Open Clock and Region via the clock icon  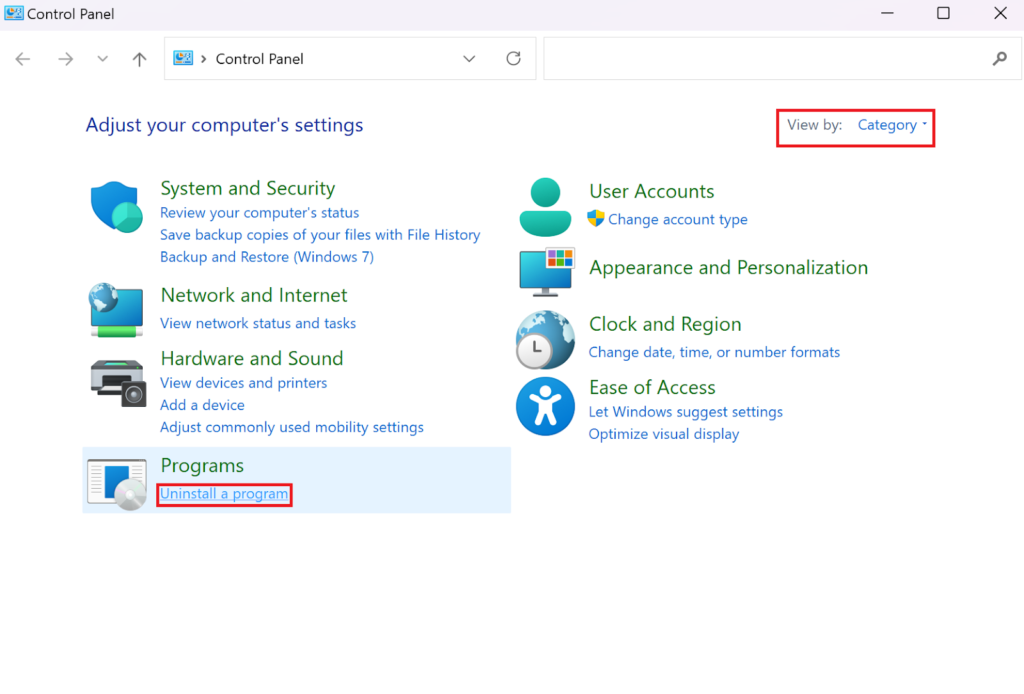pyautogui.click(x=545, y=339)
